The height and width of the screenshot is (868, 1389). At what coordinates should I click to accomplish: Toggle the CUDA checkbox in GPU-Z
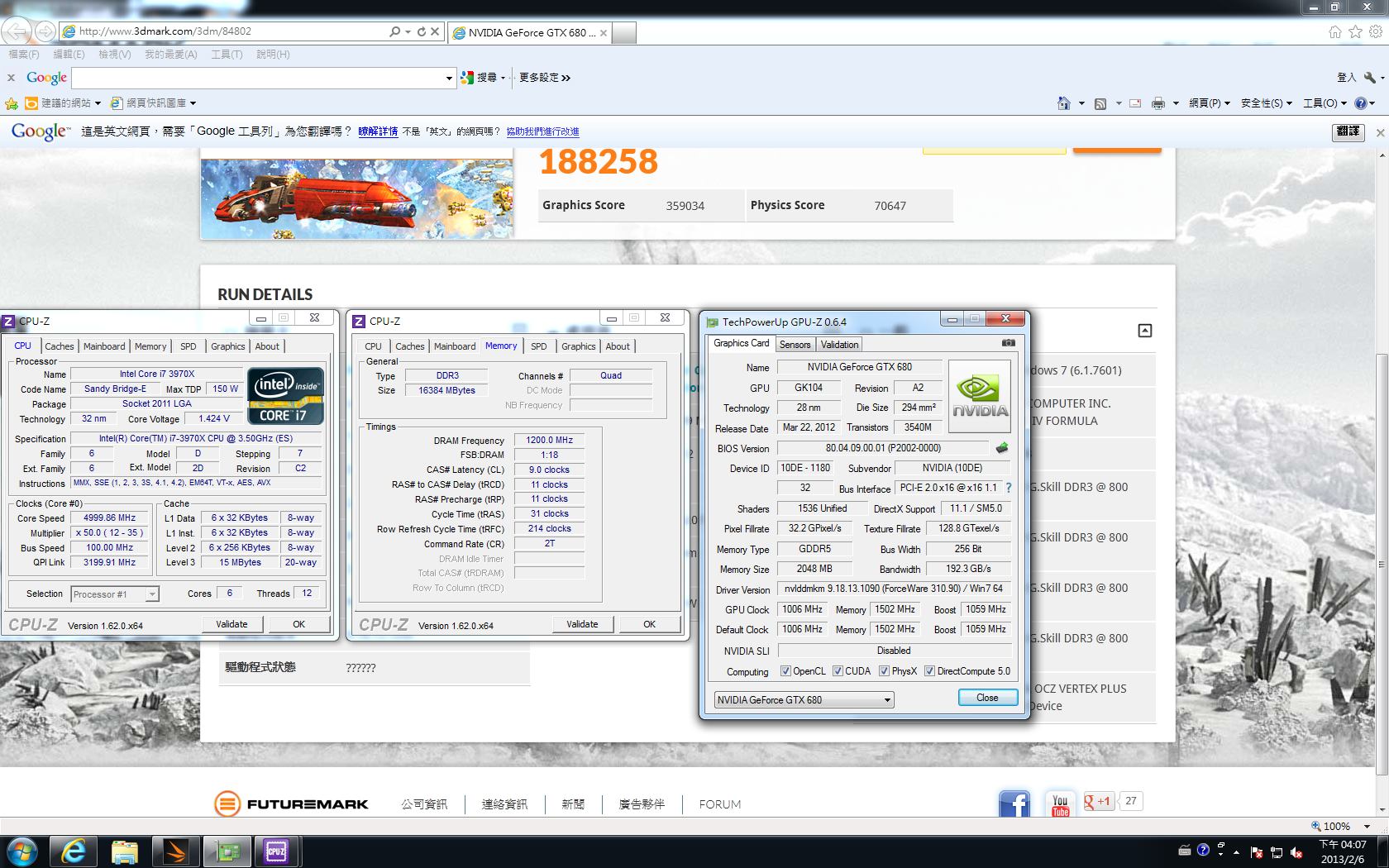(x=838, y=671)
